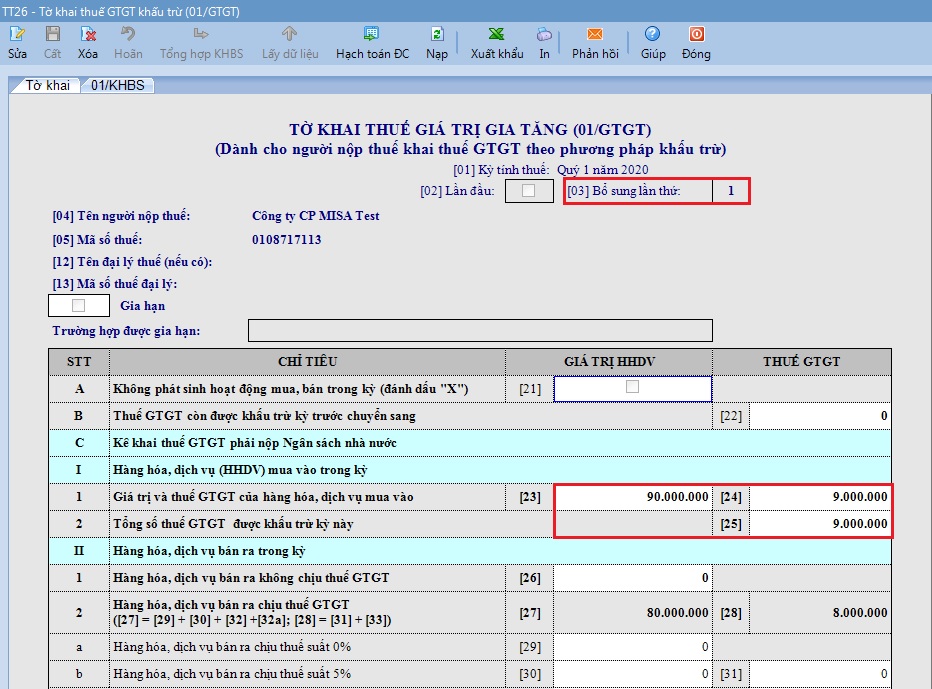Click the Hoãn undo icon

click(128, 34)
